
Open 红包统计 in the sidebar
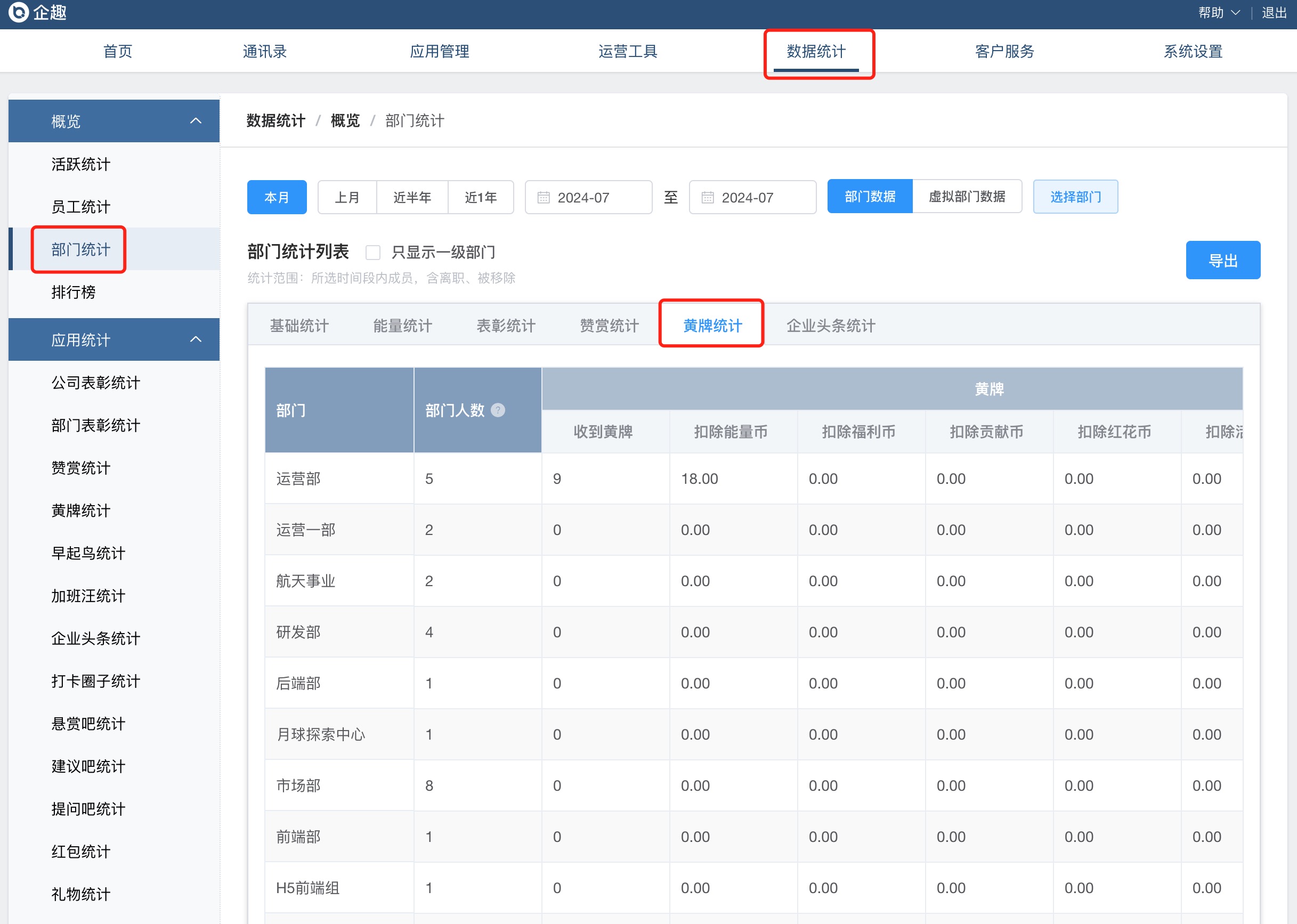pyautogui.click(x=81, y=851)
